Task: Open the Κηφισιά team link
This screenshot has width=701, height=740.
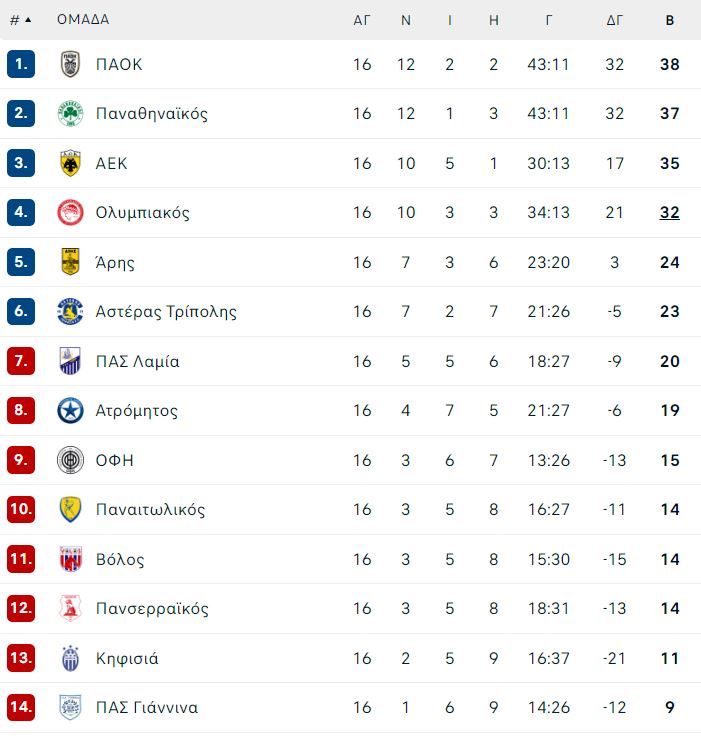Action: click(127, 658)
